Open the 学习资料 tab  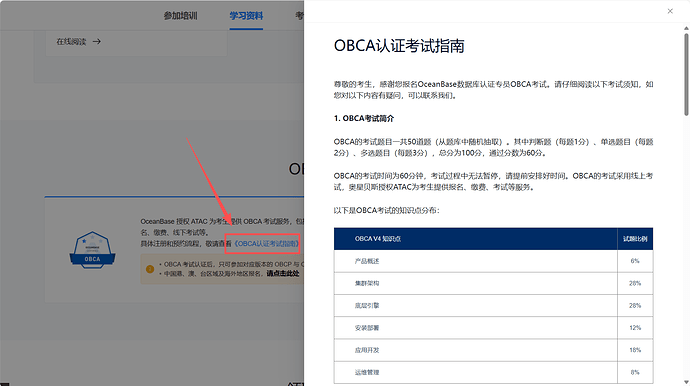[x=246, y=16]
